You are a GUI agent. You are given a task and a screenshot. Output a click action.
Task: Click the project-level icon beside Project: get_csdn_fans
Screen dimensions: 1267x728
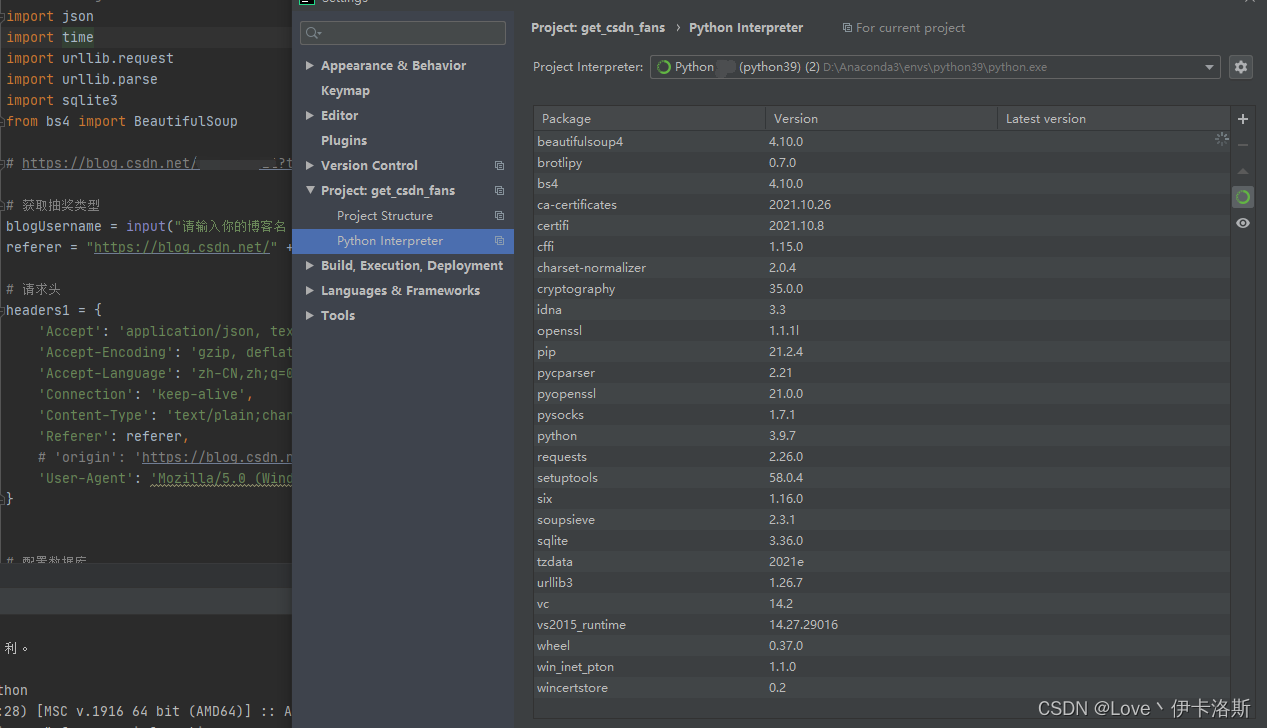499,191
